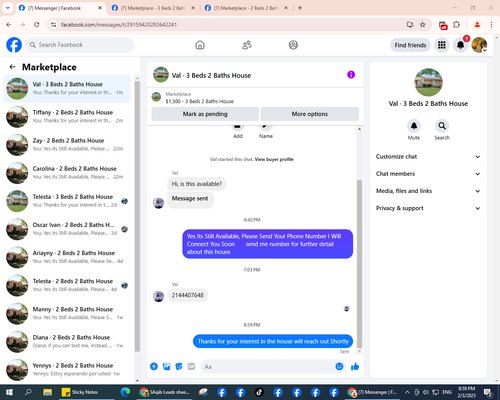Open Zay 2 Beds 2 Baths conversation
The image size is (500, 400).
(x=67, y=144)
